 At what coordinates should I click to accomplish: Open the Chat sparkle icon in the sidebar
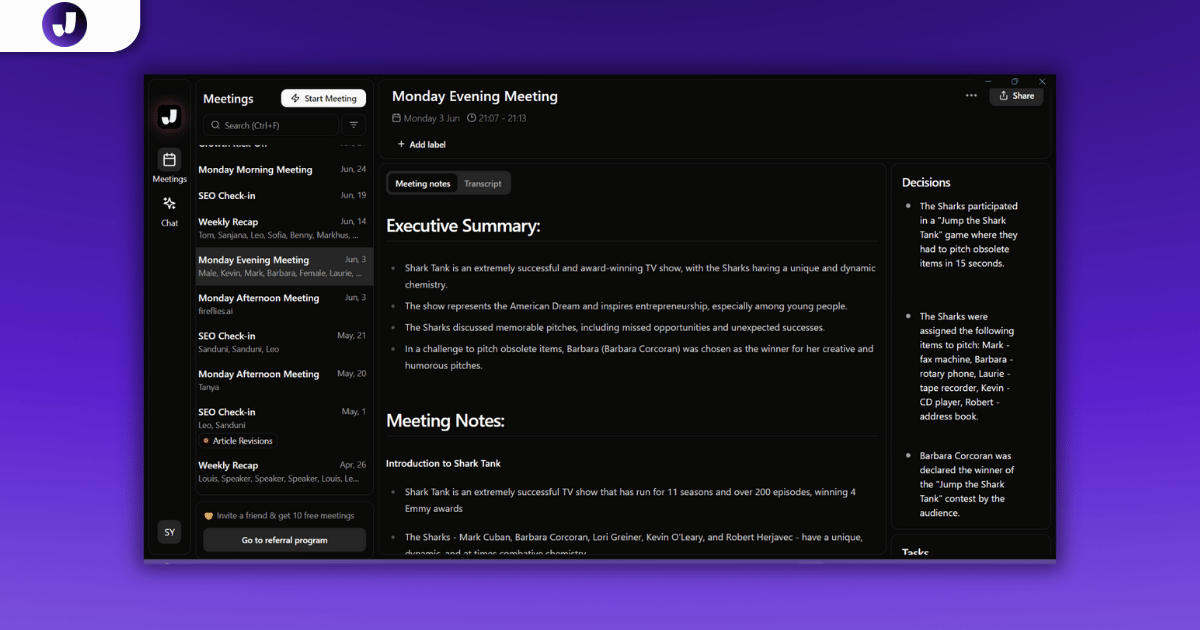(169, 203)
